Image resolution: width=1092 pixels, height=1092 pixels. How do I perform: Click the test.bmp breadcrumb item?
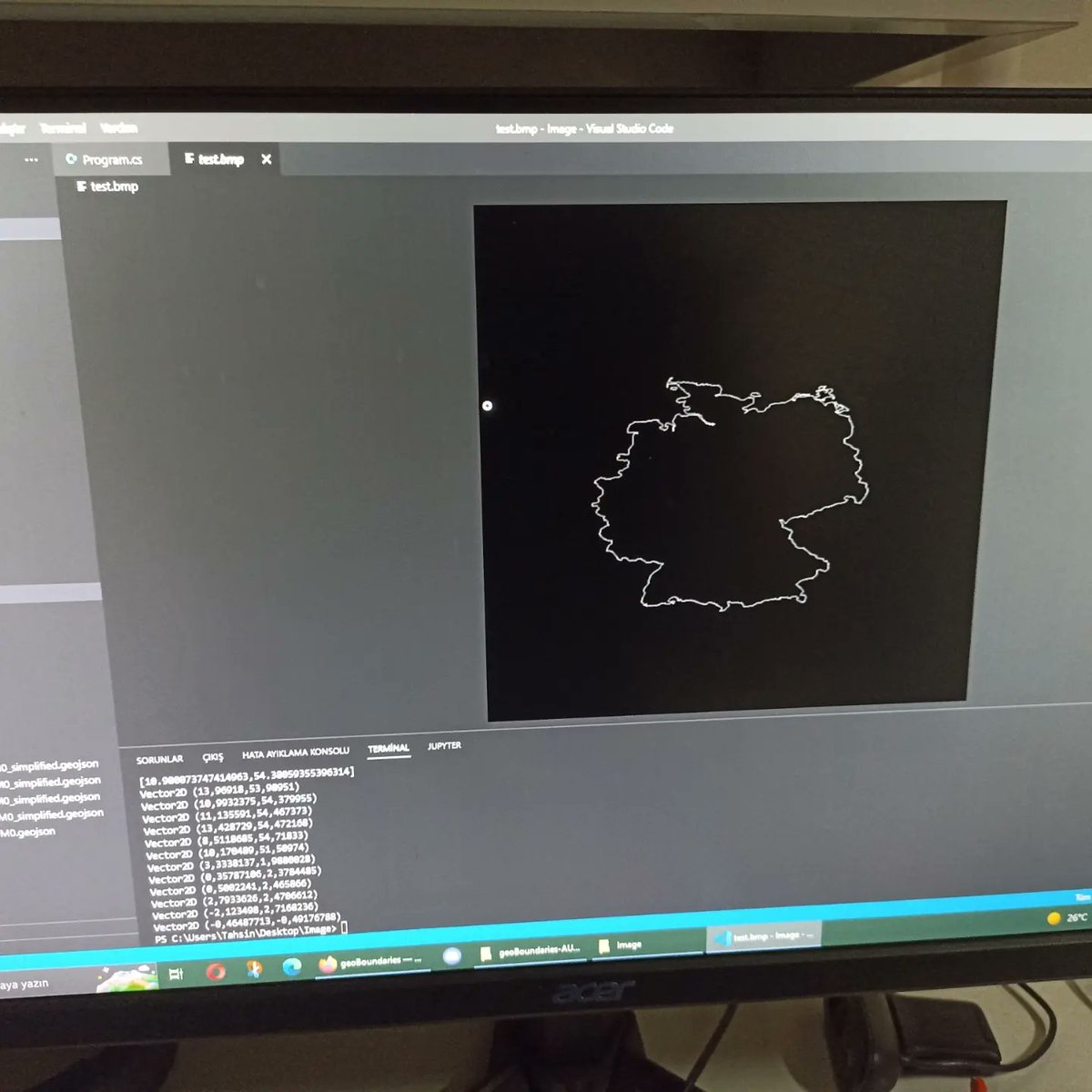point(107,187)
